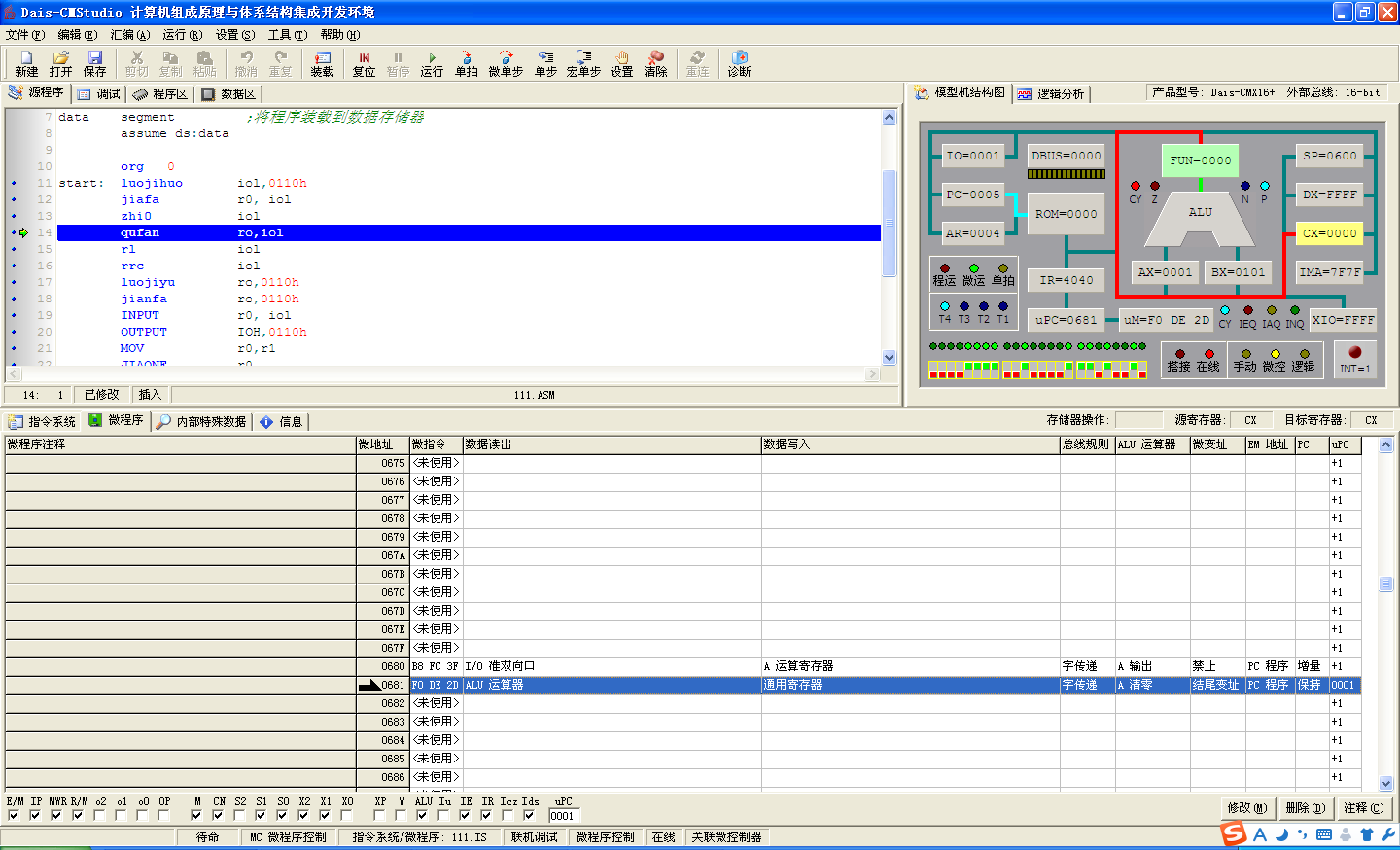Click the 微运 green indicator light
Screen dimensions: 1400x850
pyautogui.click(x=974, y=268)
